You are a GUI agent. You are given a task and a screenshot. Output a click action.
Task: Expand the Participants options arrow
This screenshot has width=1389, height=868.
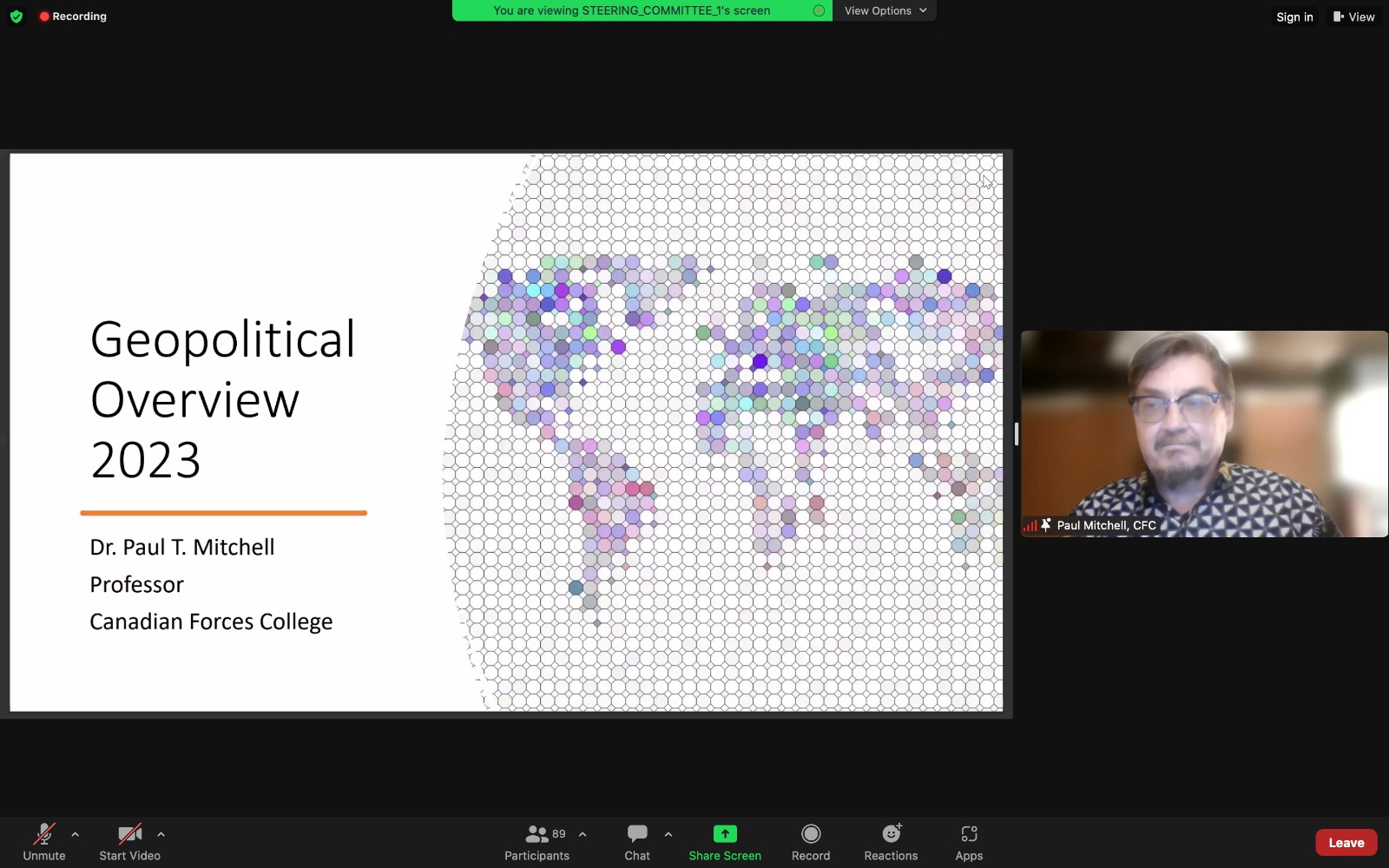(x=583, y=834)
